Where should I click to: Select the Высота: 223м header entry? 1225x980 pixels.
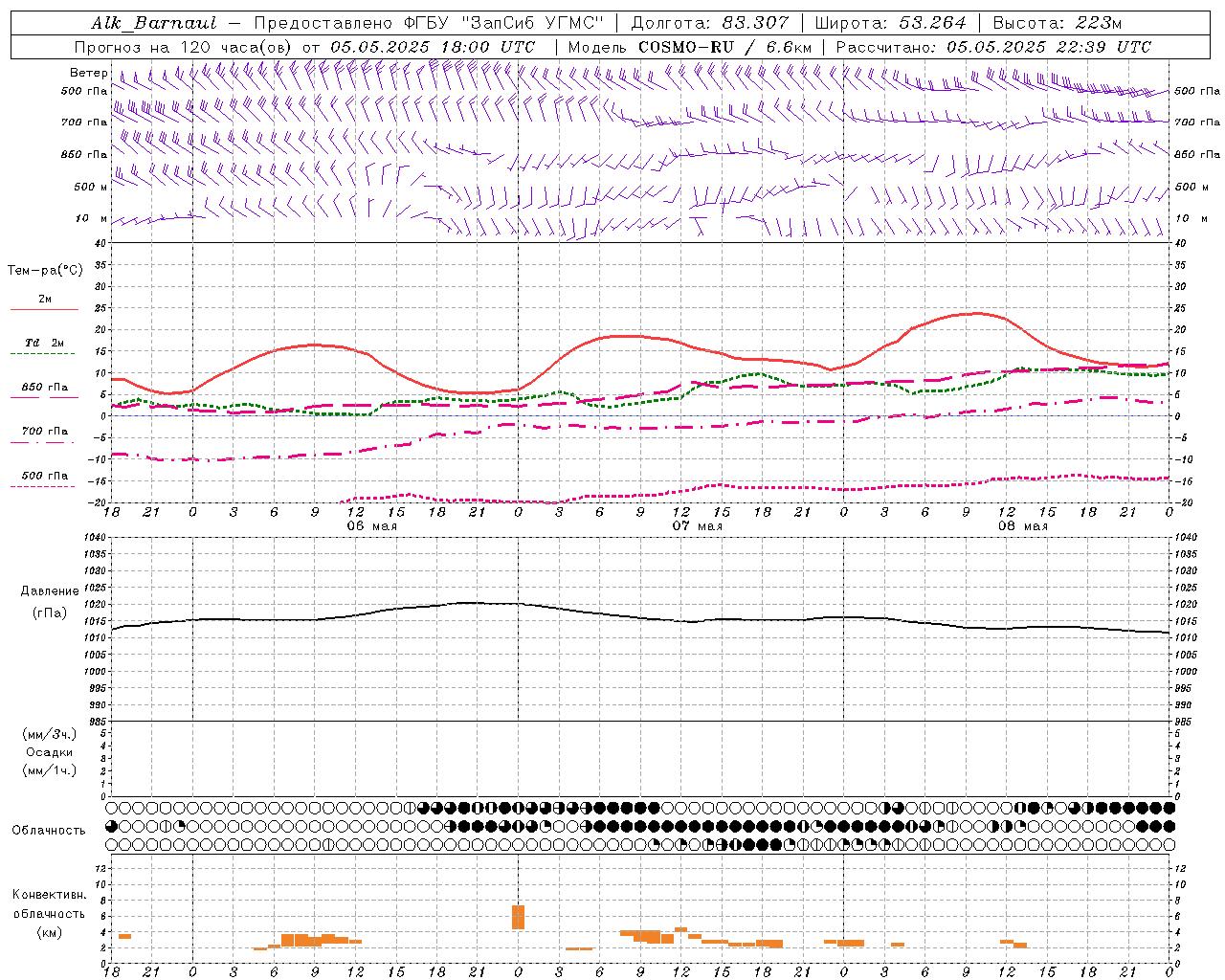(x=1058, y=23)
